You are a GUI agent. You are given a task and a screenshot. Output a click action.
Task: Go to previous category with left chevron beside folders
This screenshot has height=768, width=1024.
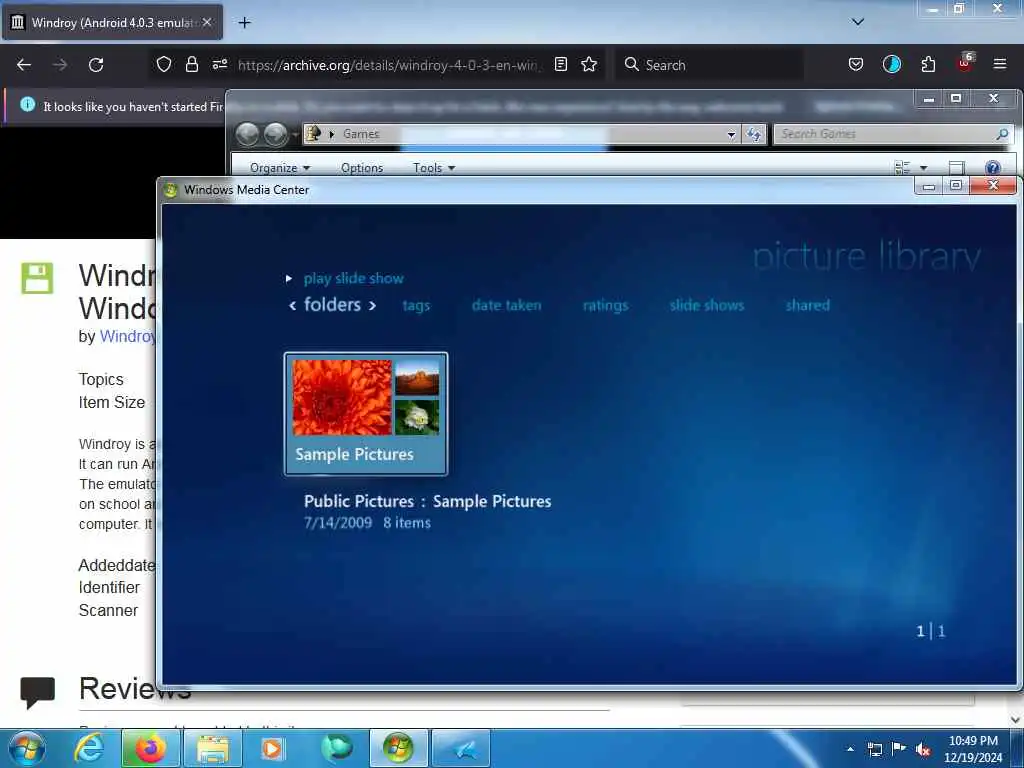[292, 305]
